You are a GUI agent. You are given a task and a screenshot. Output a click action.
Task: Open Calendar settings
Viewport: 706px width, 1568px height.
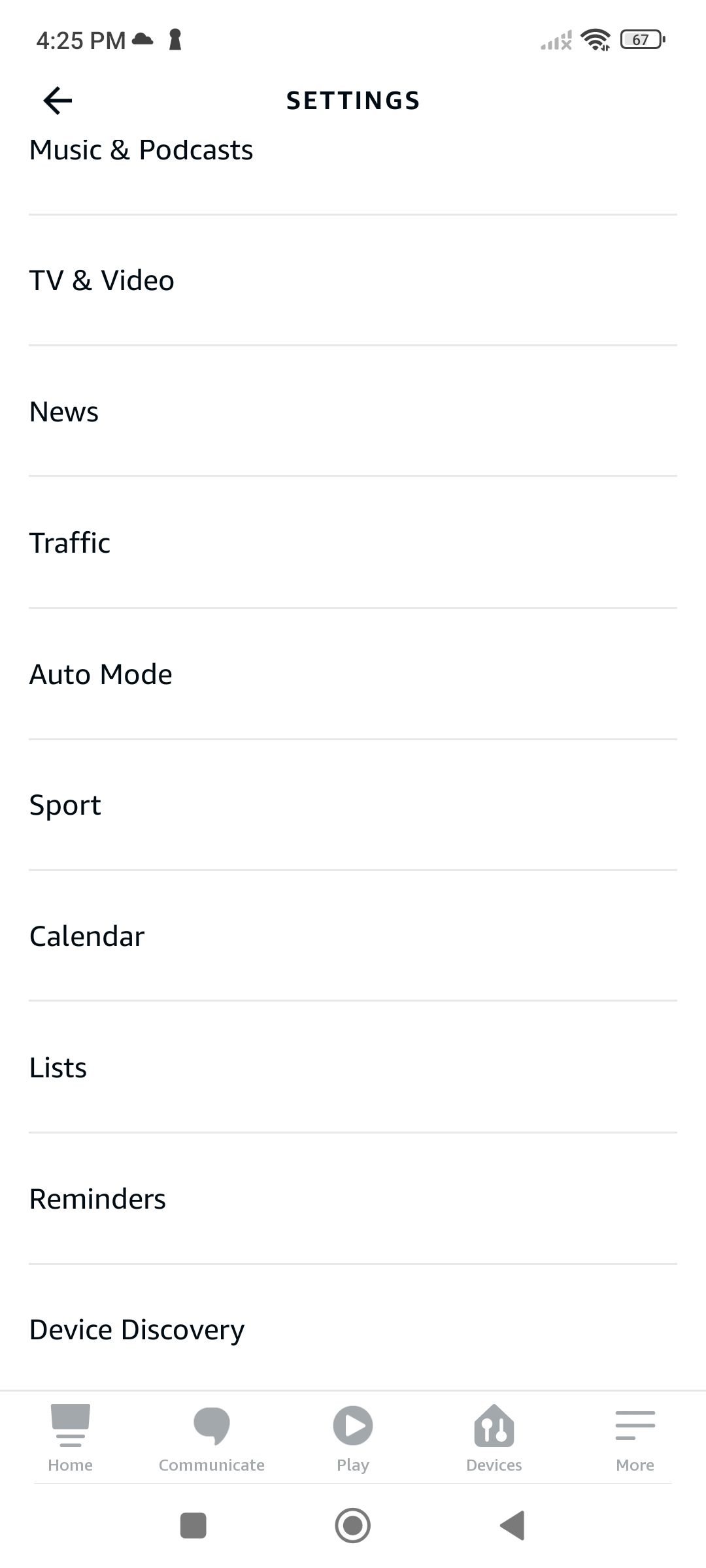pos(87,936)
